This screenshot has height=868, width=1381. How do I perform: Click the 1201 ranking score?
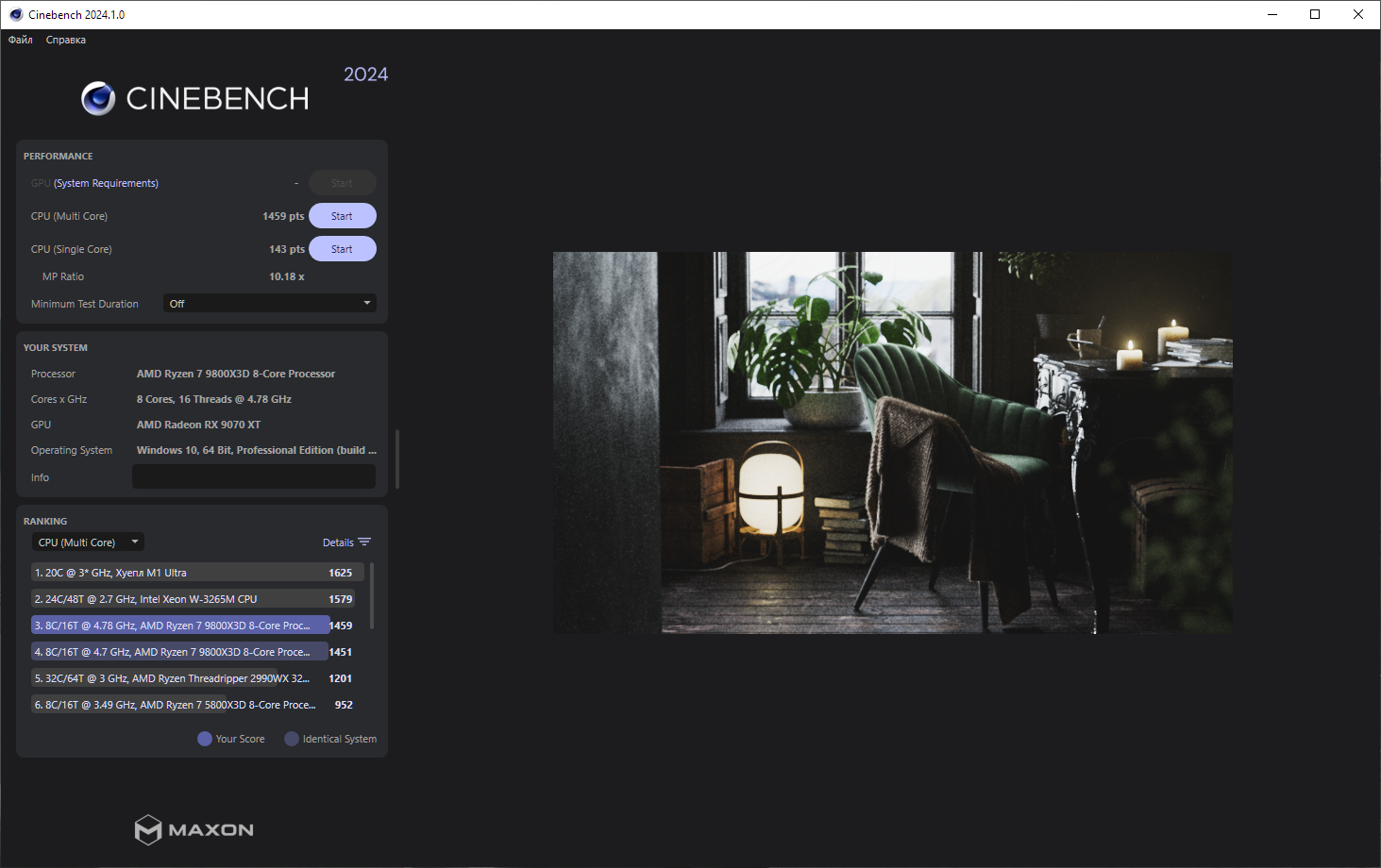(x=340, y=678)
